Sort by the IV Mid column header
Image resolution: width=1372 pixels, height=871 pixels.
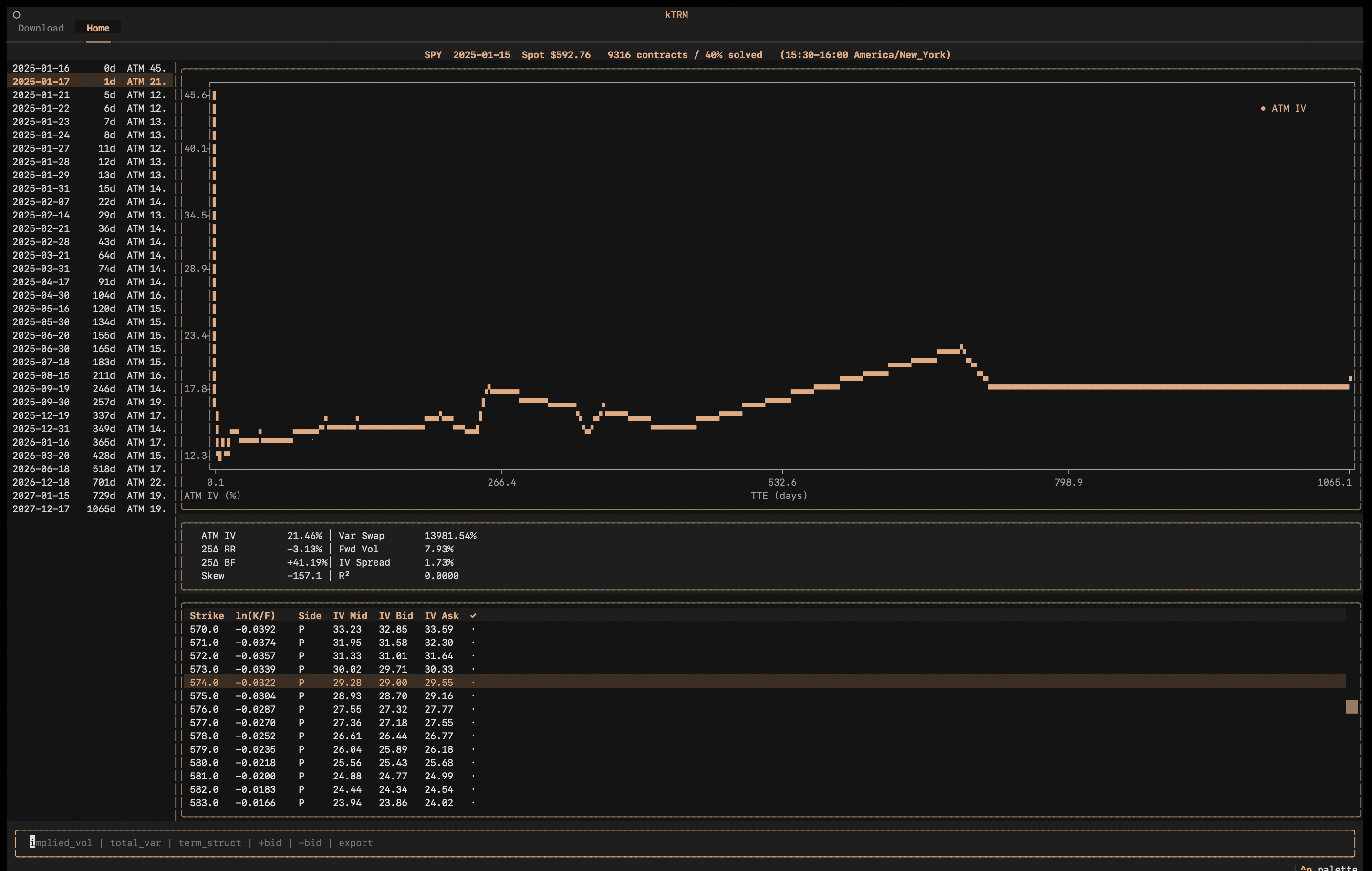pos(350,616)
